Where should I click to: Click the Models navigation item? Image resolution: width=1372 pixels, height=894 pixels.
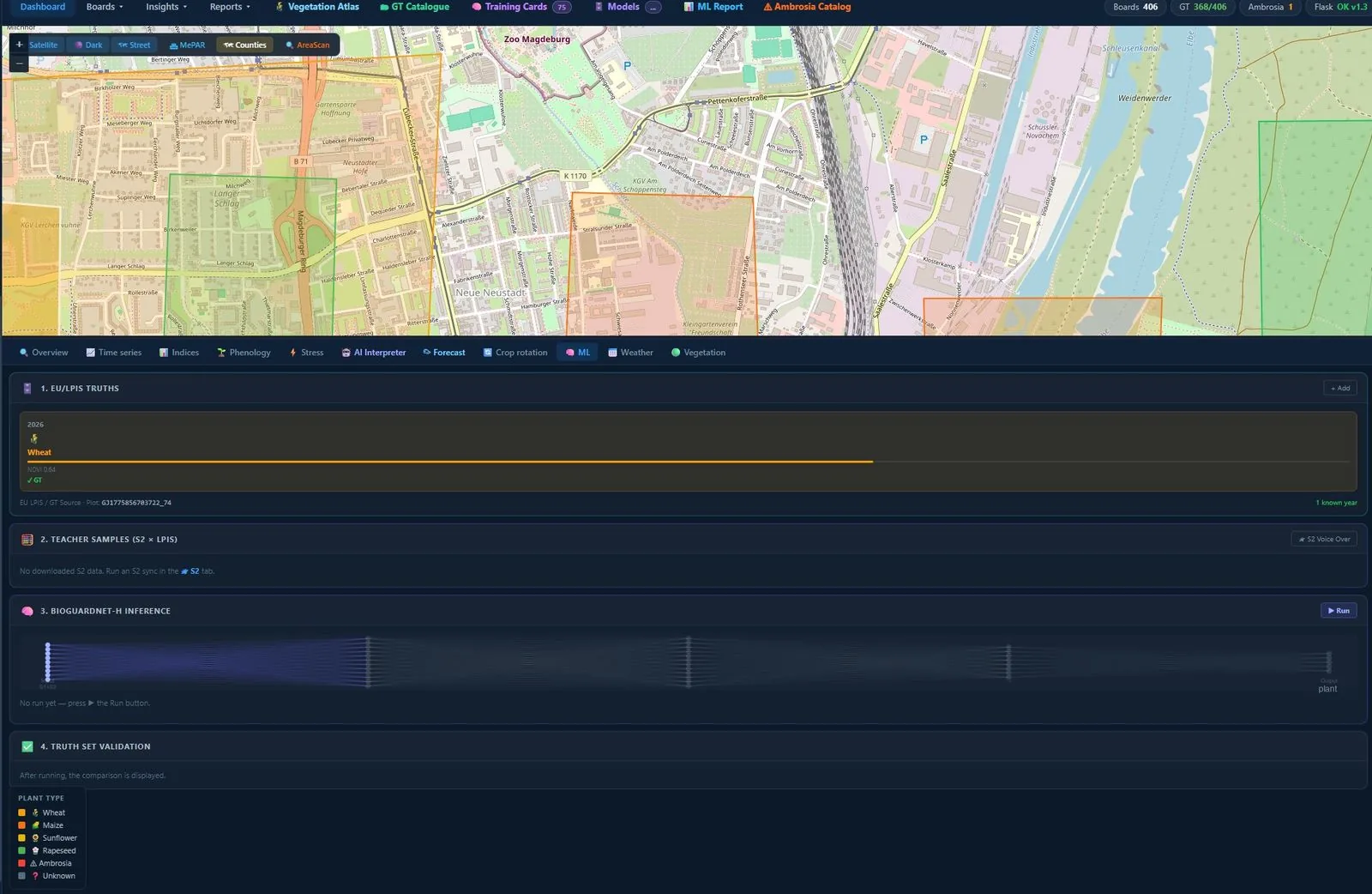tap(628, 7)
